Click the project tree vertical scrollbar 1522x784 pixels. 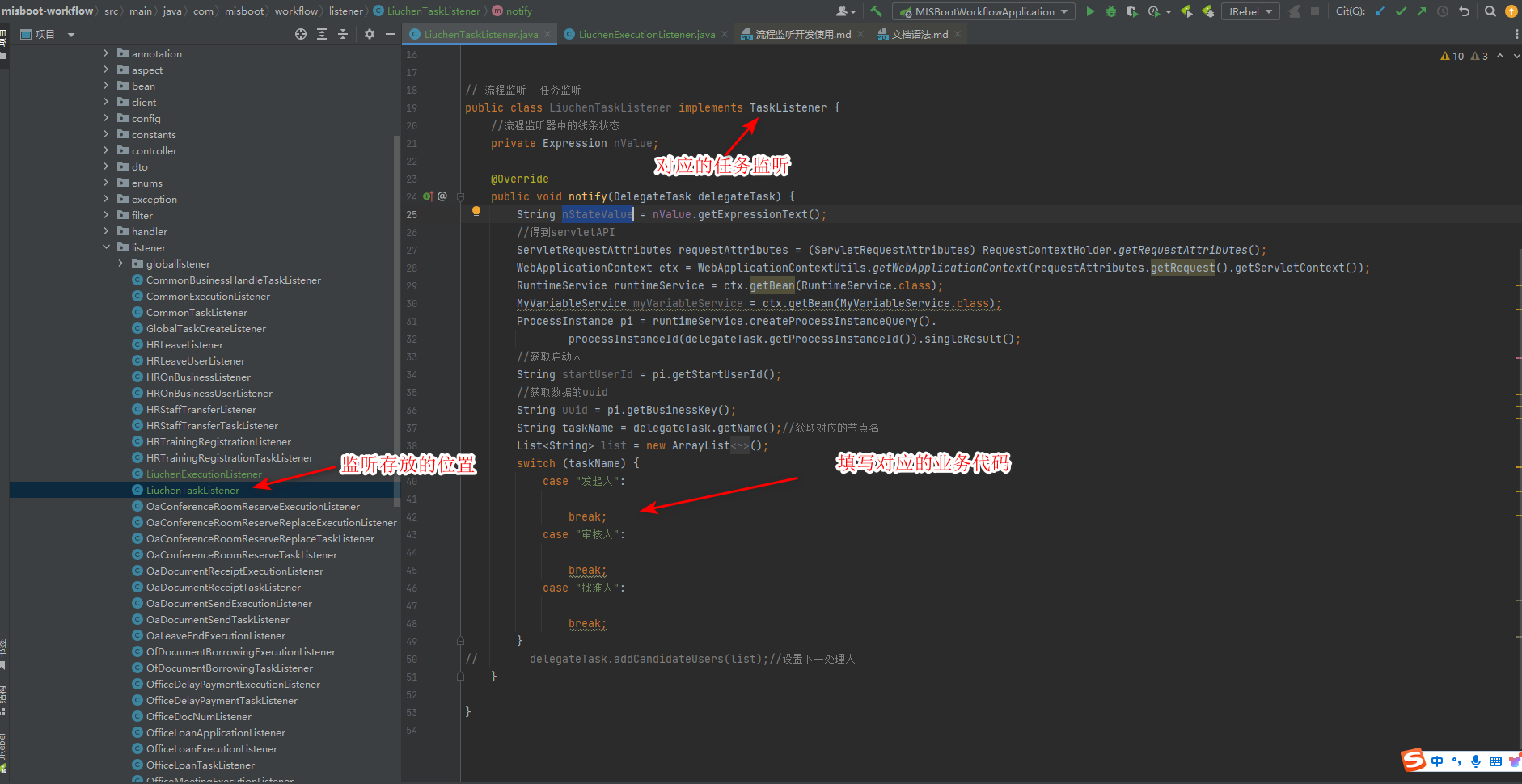[x=396, y=320]
